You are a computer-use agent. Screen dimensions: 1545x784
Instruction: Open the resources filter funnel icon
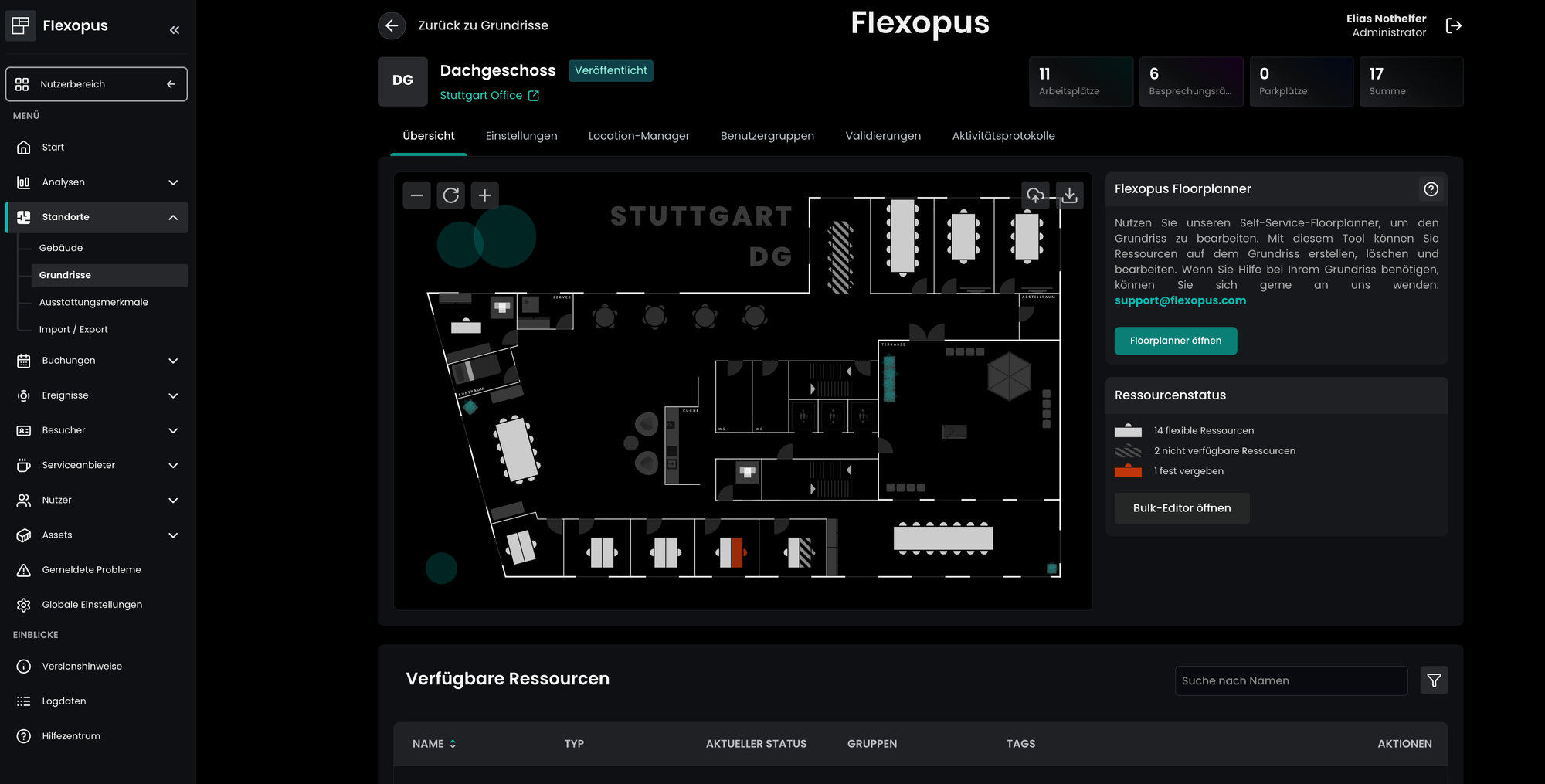click(1434, 680)
